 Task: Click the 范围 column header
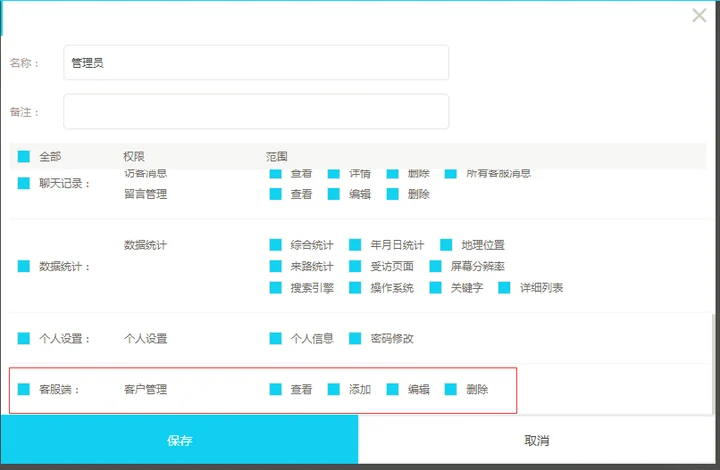pyautogui.click(x=277, y=157)
